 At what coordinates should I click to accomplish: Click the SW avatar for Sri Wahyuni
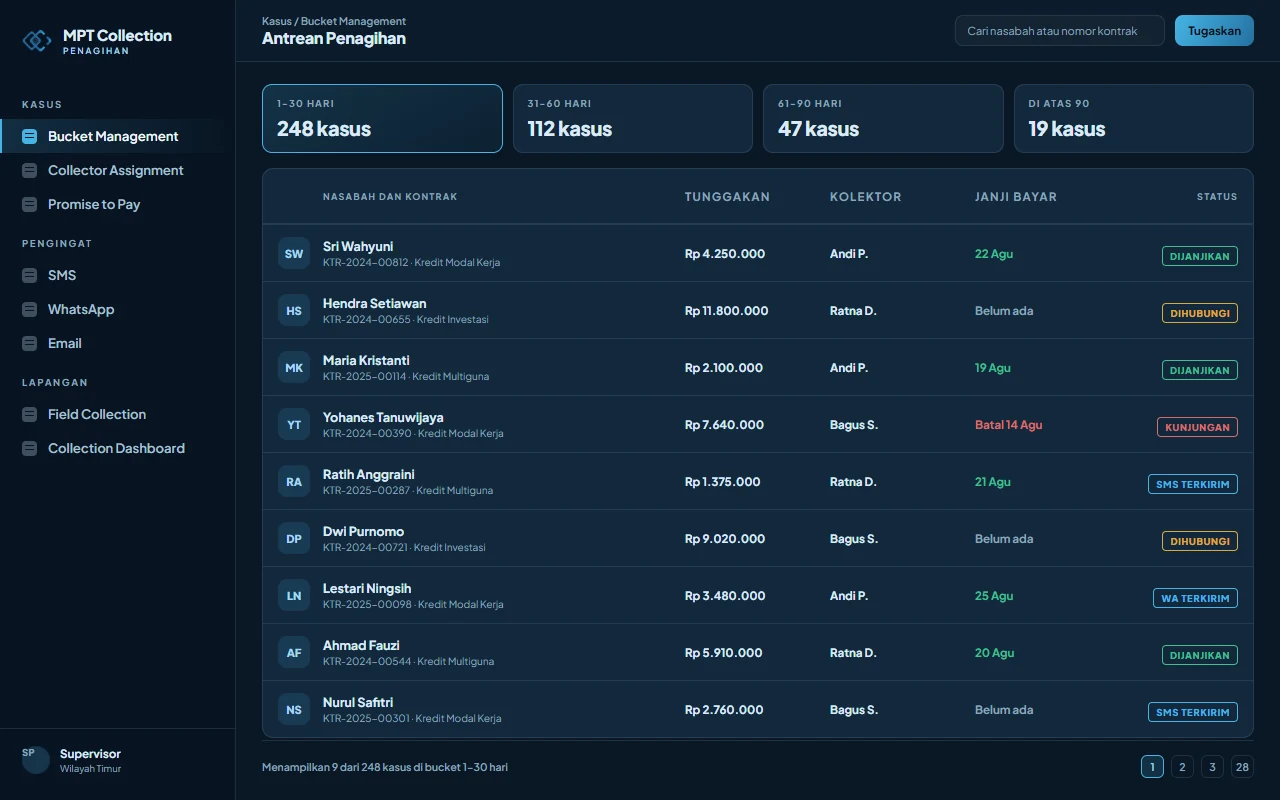(x=294, y=254)
